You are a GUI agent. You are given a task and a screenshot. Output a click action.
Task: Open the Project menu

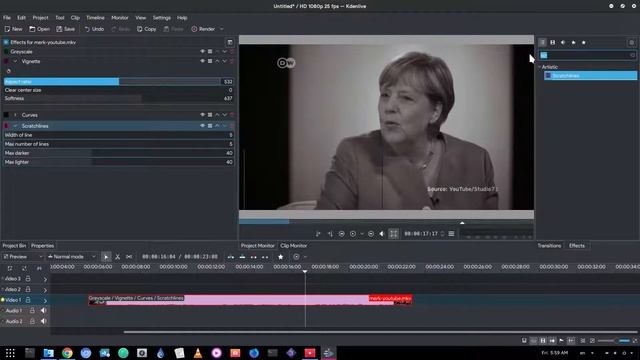coord(40,18)
